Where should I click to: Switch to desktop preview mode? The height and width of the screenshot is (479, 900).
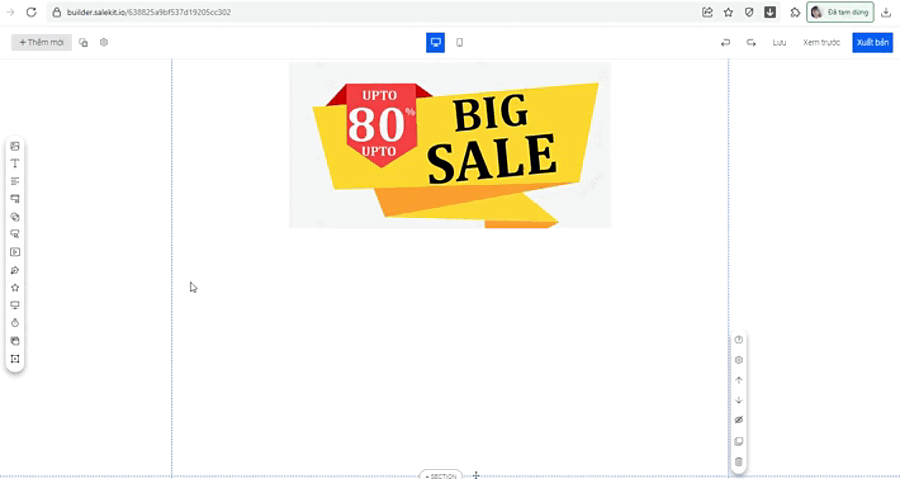click(436, 42)
